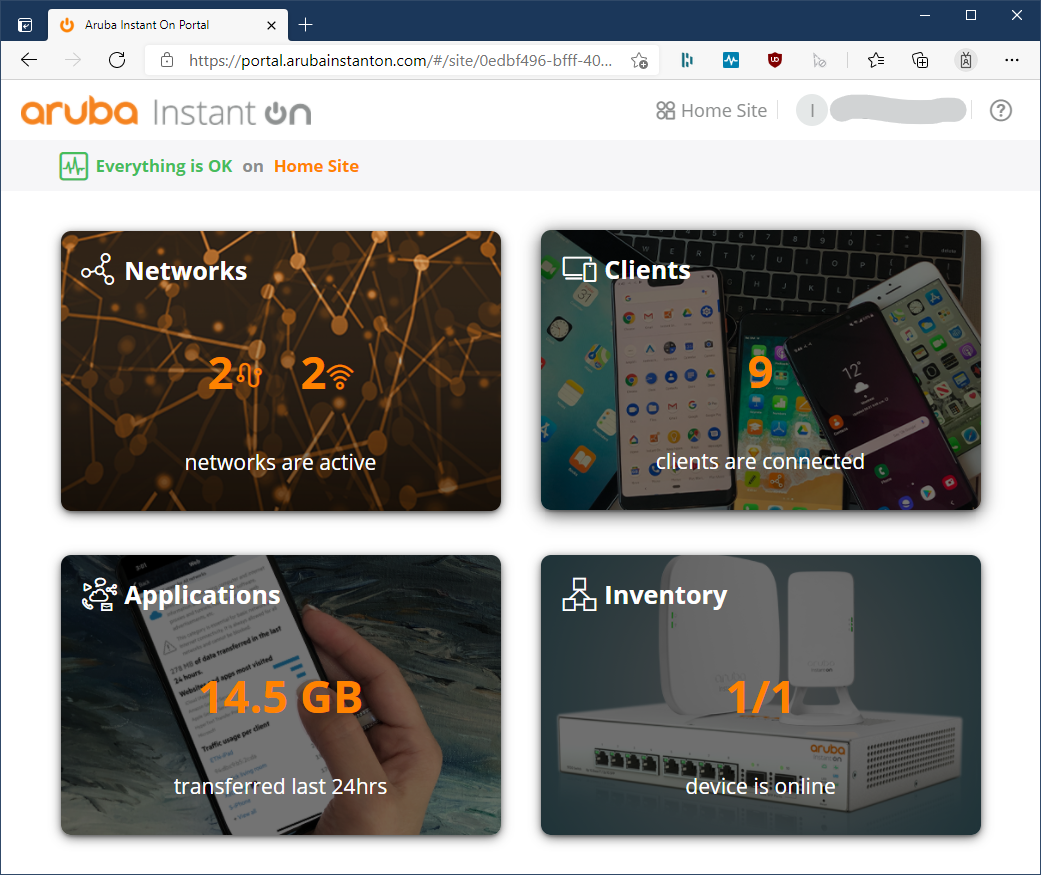Image resolution: width=1041 pixels, height=875 pixels.
Task: Open the Home Site orange link
Action: [316, 166]
